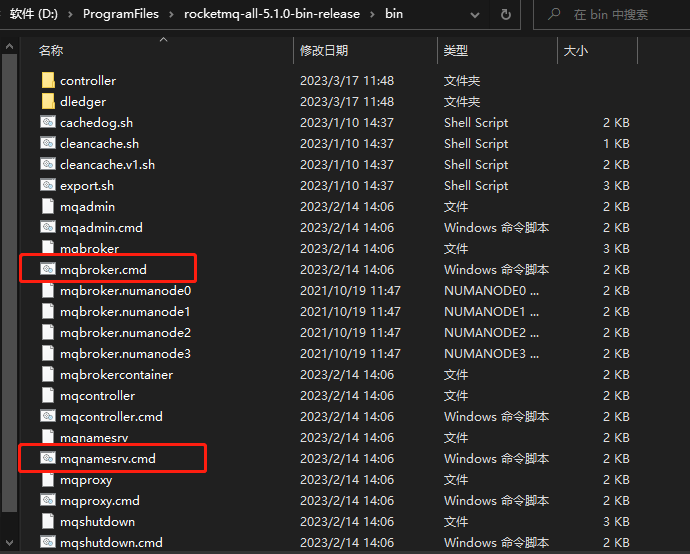Select the mqadmin.cmd script icon
The width and height of the screenshot is (690, 554).
pyautogui.click(x=48, y=227)
